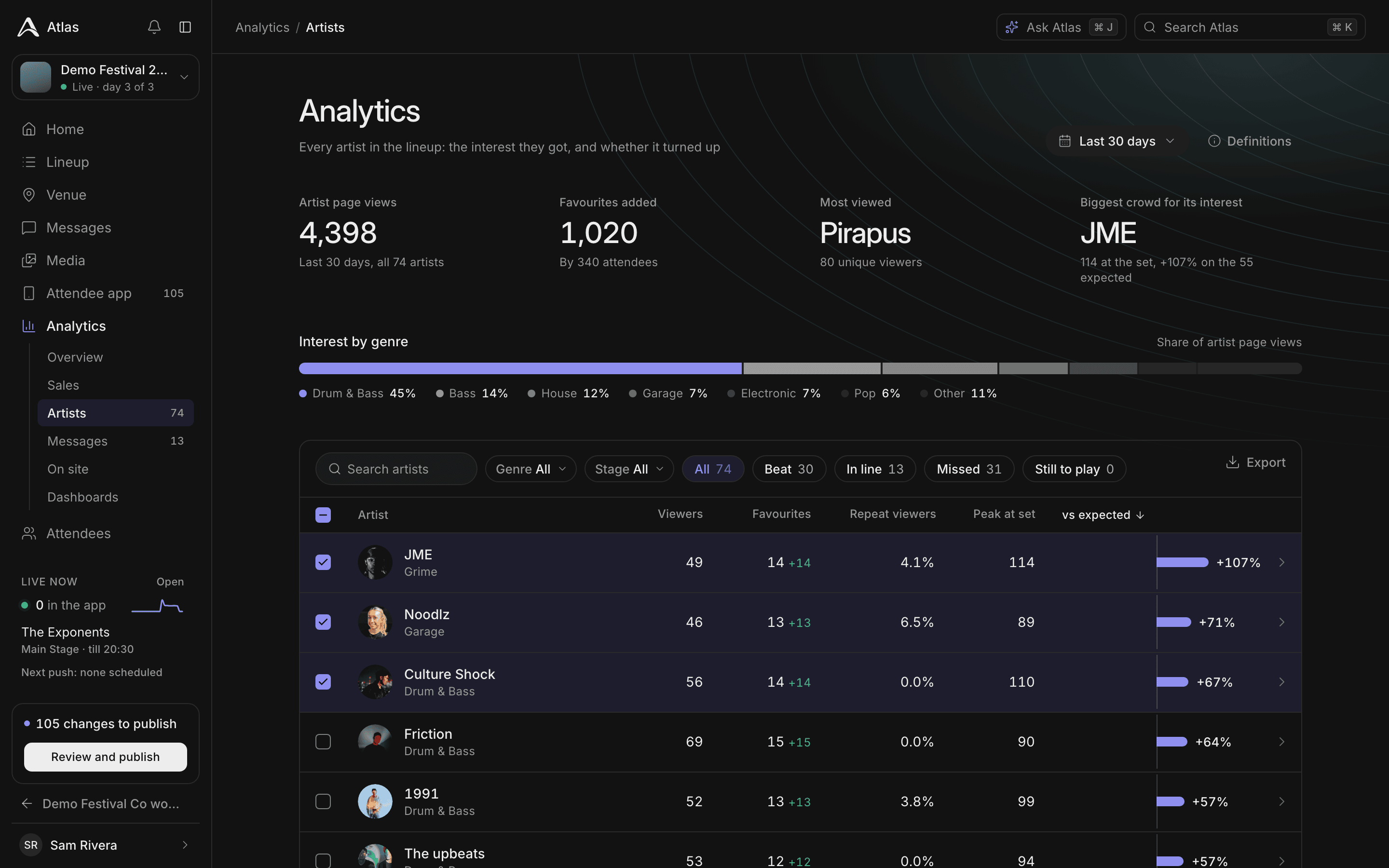Uncheck the Noodlz row checkbox
Screen dimensions: 1389x868
[x=323, y=622]
